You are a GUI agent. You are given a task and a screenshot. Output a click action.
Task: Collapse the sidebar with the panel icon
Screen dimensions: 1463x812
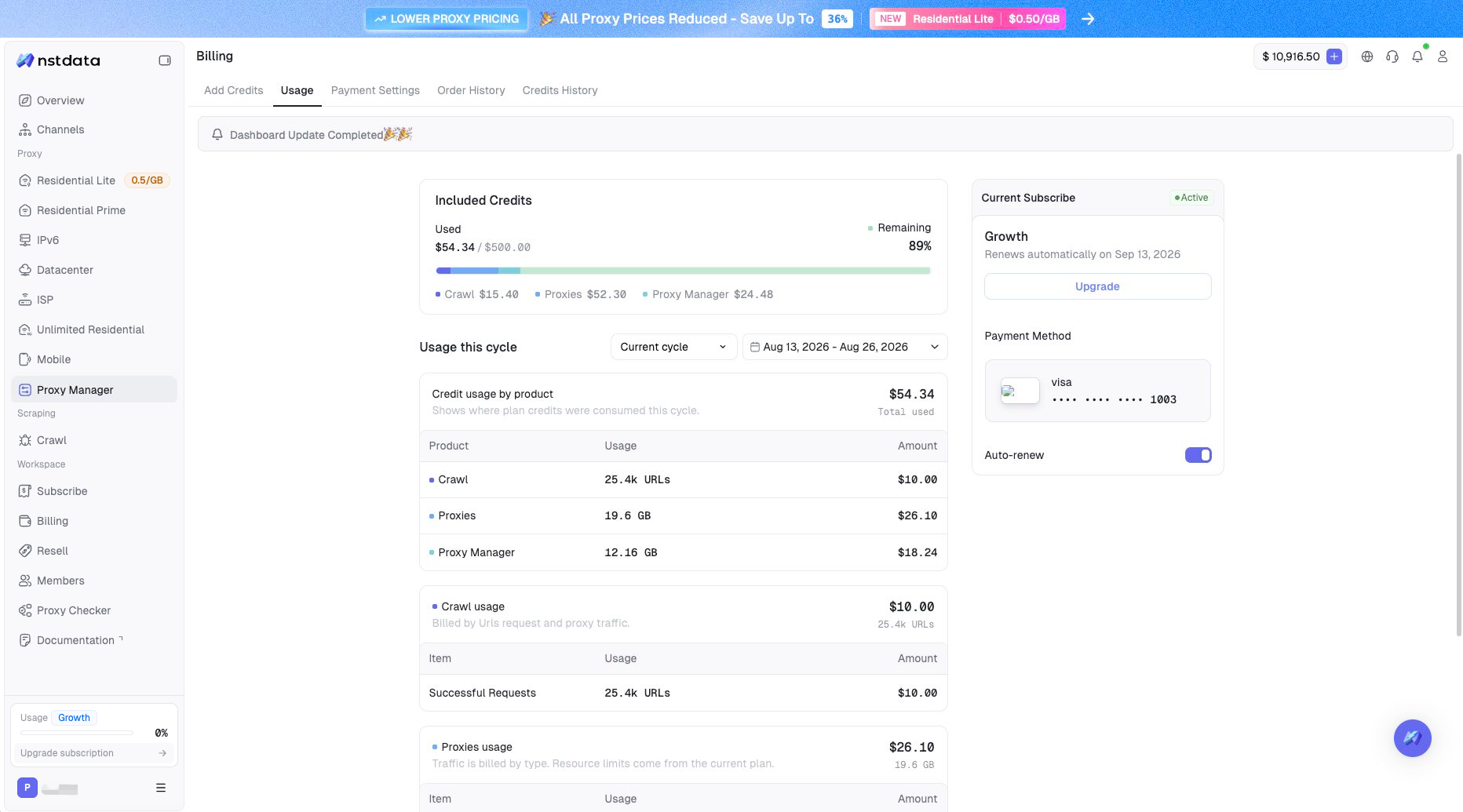(165, 60)
